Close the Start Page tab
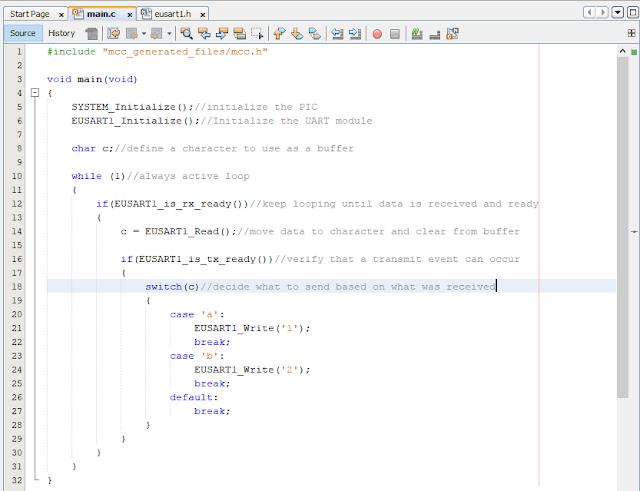The height and width of the screenshot is (491, 640). pos(61,15)
